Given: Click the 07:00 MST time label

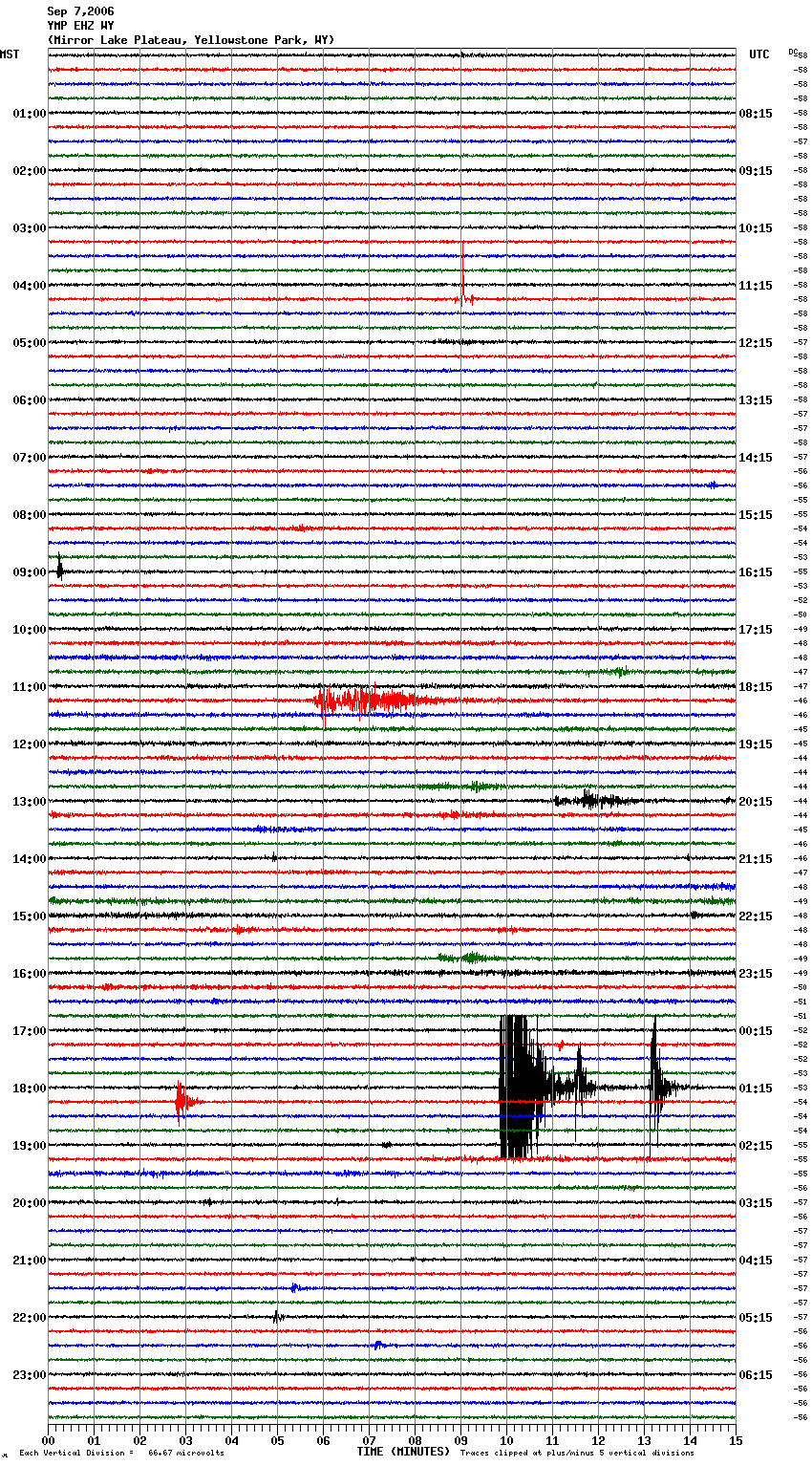Looking at the screenshot, I should (x=29, y=458).
